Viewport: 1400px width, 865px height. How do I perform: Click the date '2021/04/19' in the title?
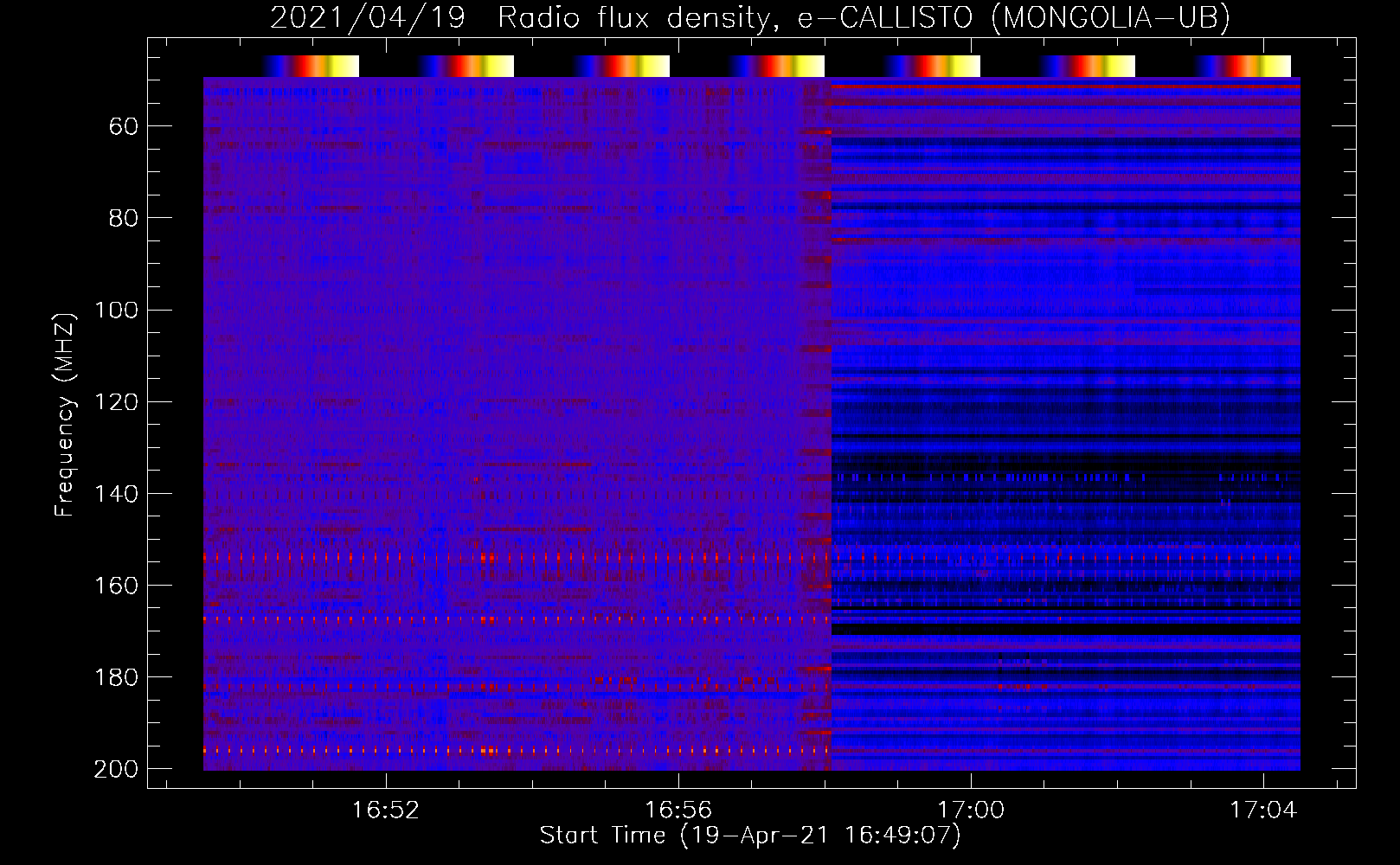(368, 17)
